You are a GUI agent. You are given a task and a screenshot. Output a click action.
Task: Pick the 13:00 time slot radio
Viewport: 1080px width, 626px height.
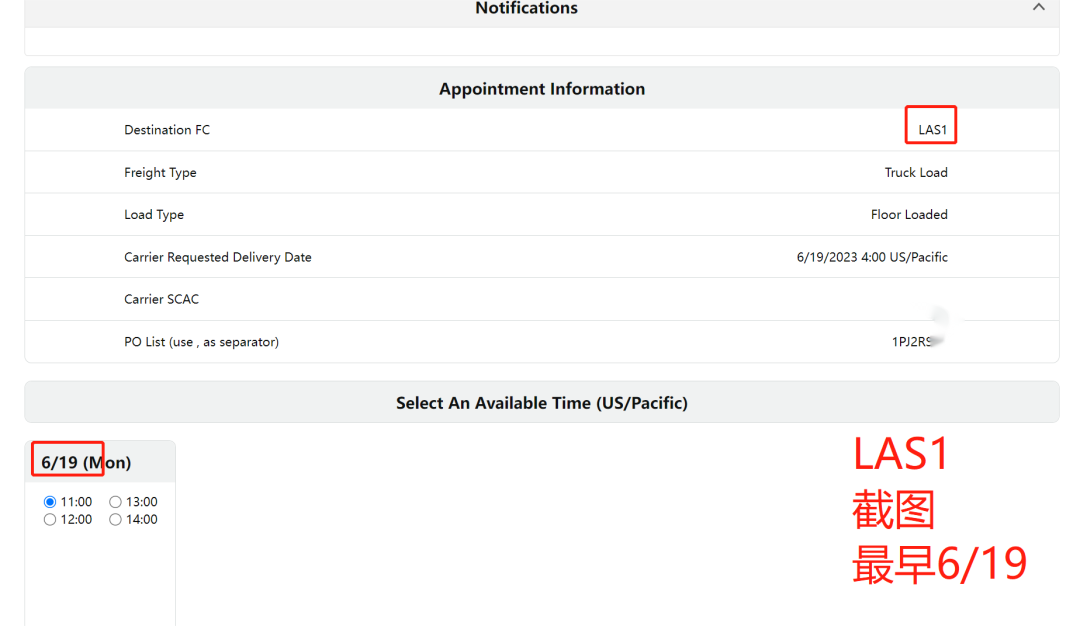click(116, 502)
